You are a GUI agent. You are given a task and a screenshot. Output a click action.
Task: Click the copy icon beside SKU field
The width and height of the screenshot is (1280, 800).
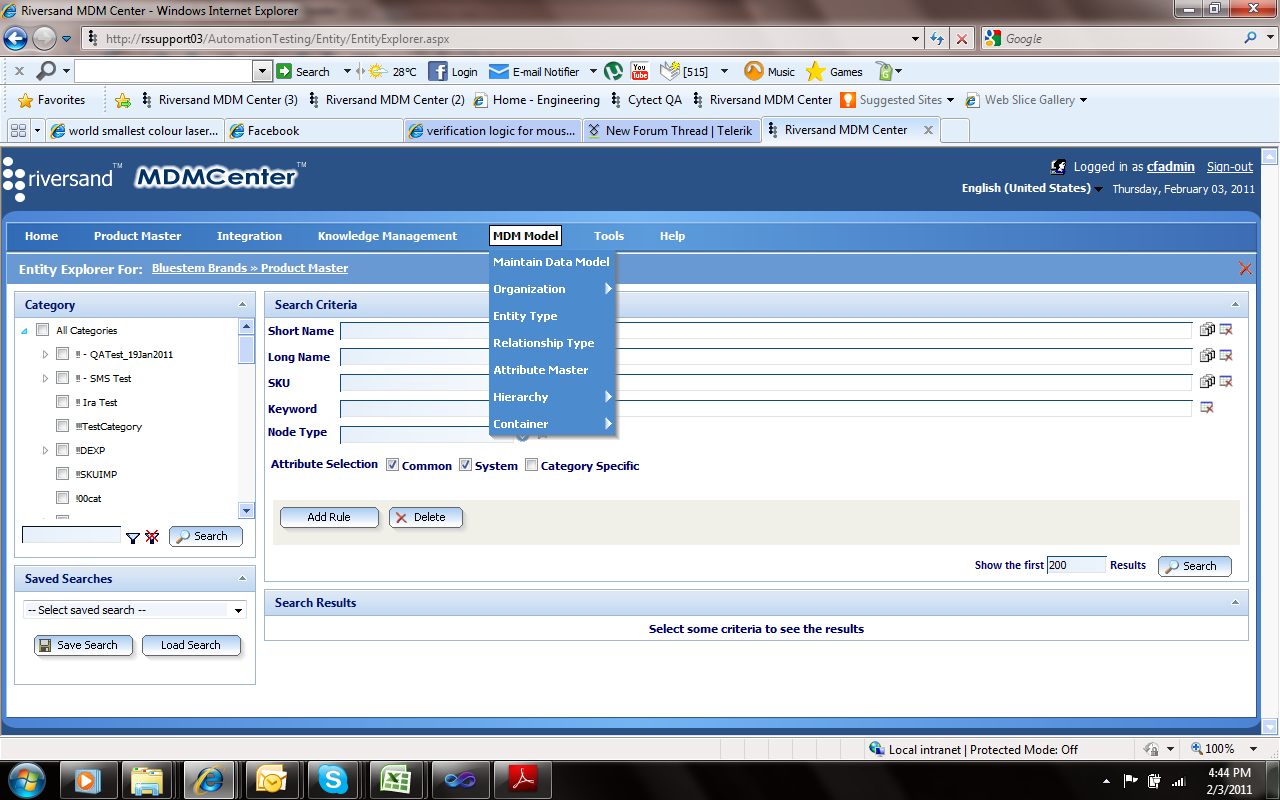(x=1207, y=381)
